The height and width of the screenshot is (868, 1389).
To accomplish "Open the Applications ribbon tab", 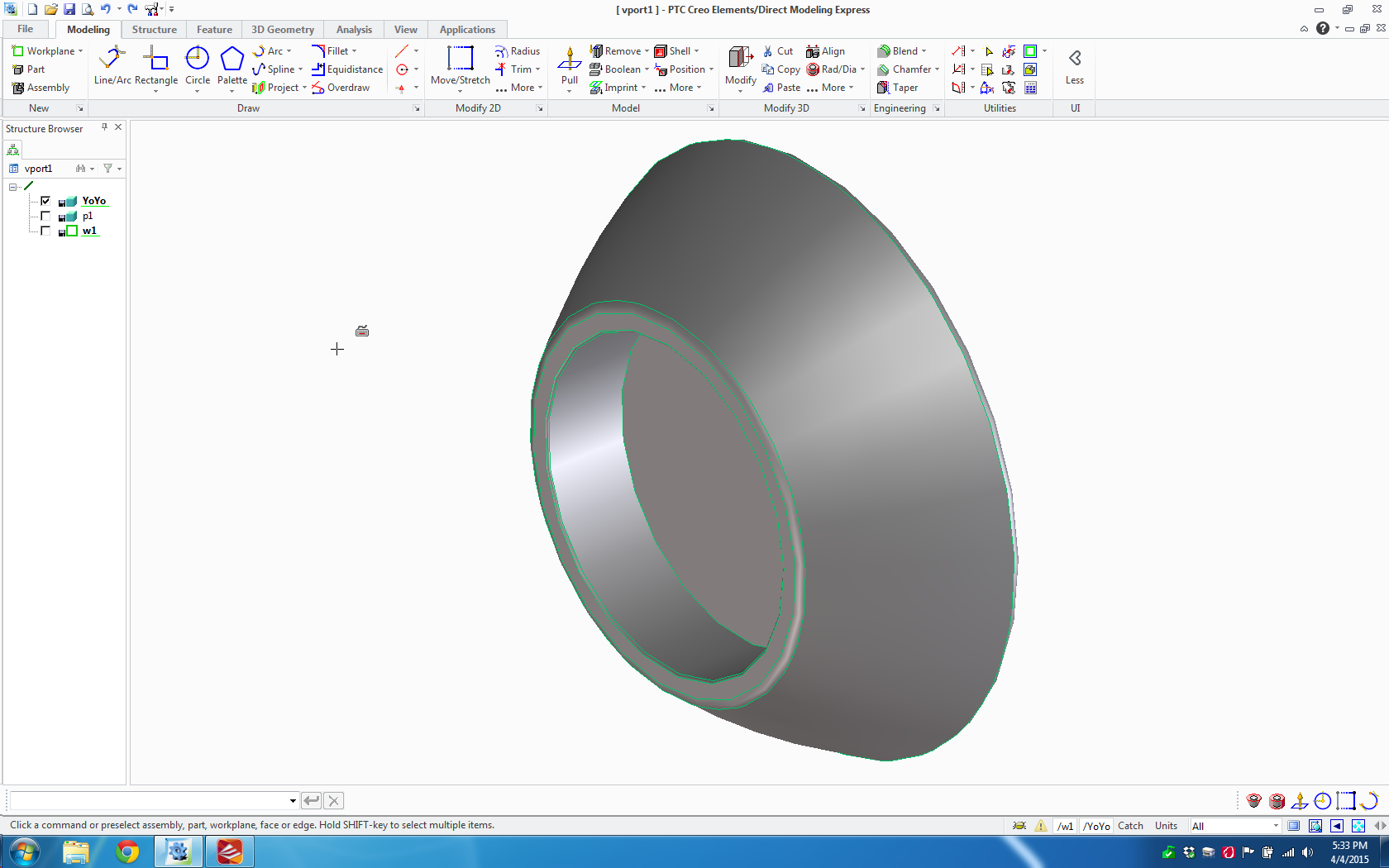I will (467, 29).
